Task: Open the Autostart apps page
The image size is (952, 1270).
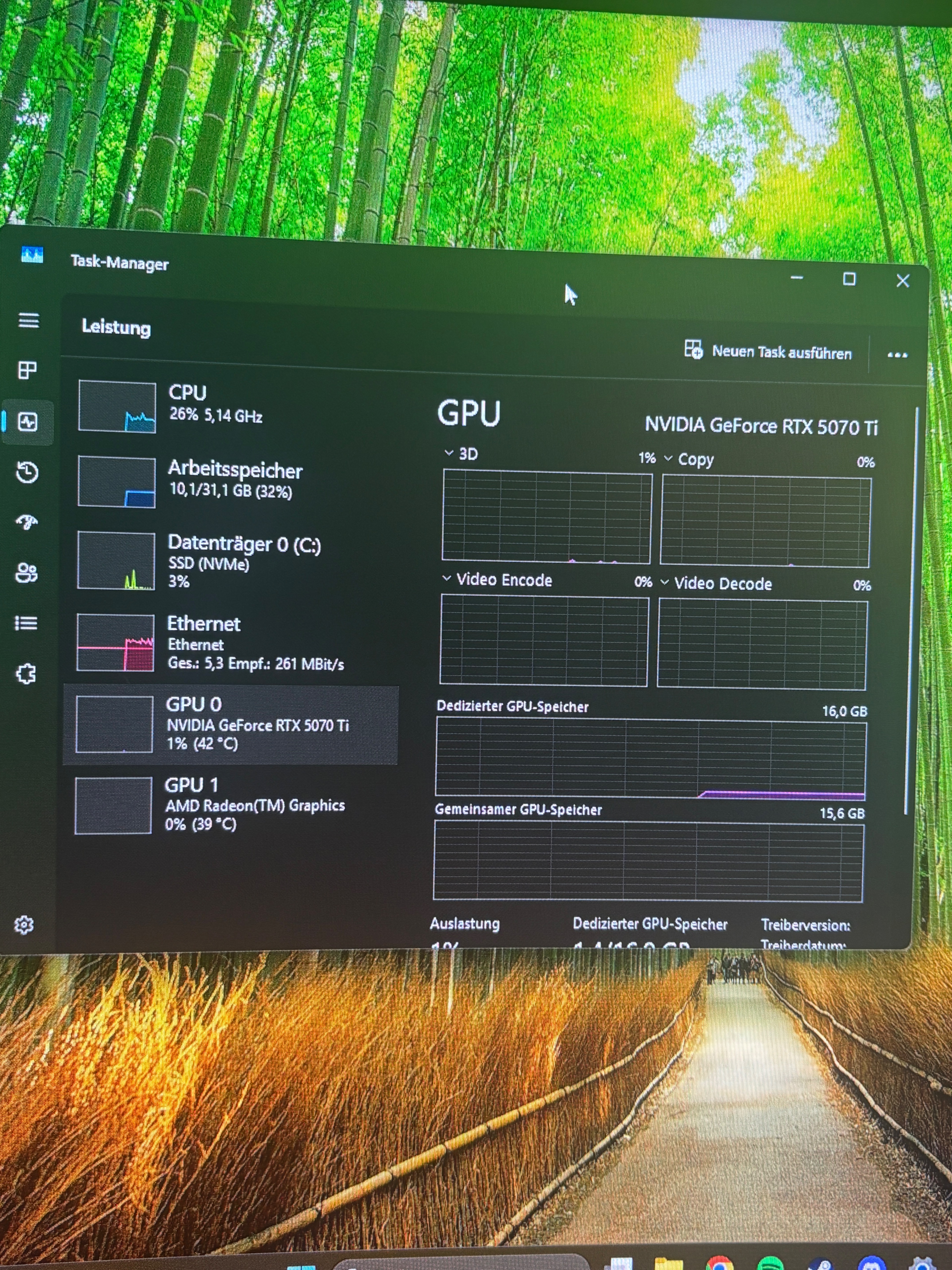Action: tap(26, 522)
